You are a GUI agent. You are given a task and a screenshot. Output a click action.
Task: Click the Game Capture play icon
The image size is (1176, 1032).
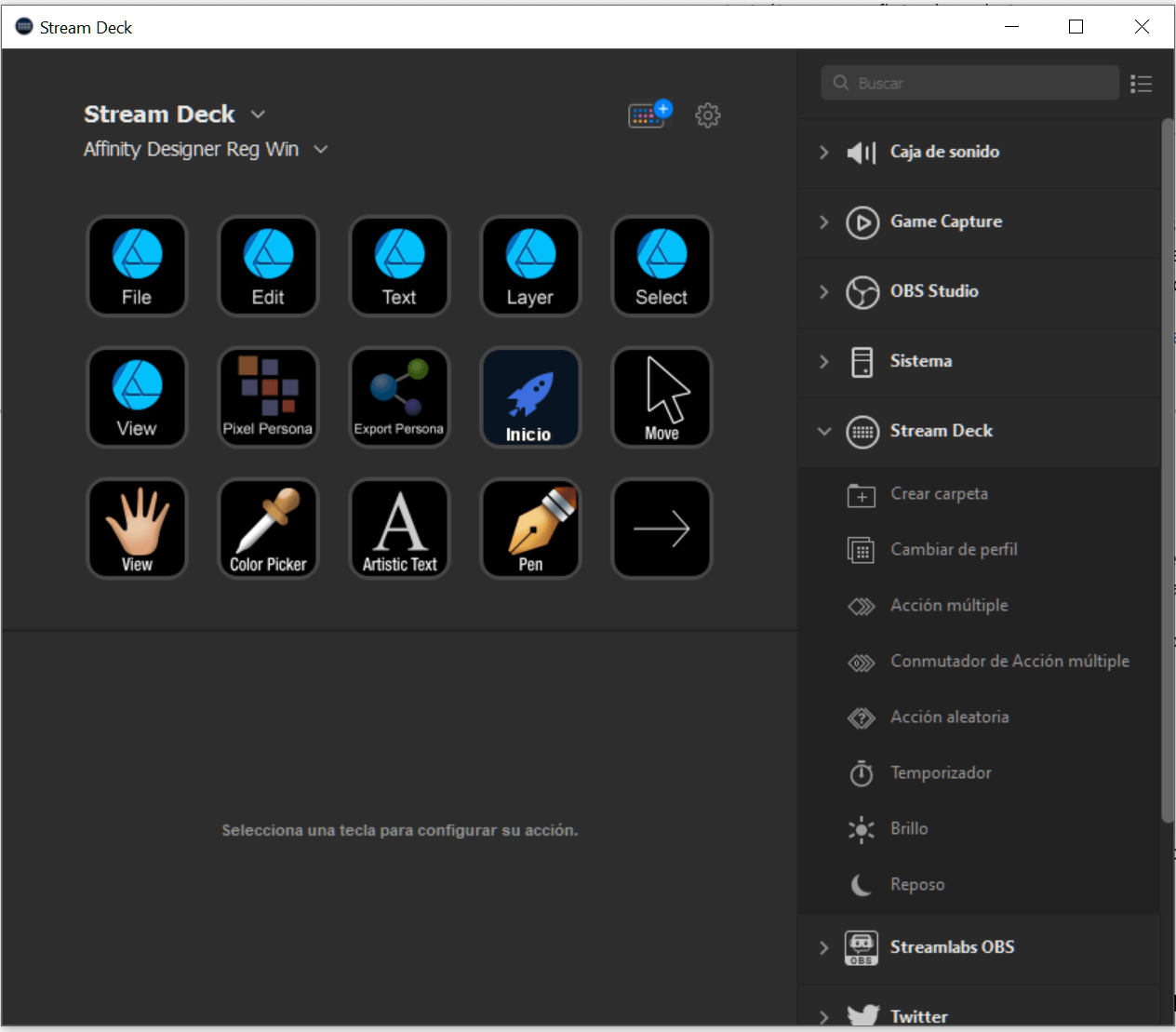pyautogui.click(x=862, y=222)
